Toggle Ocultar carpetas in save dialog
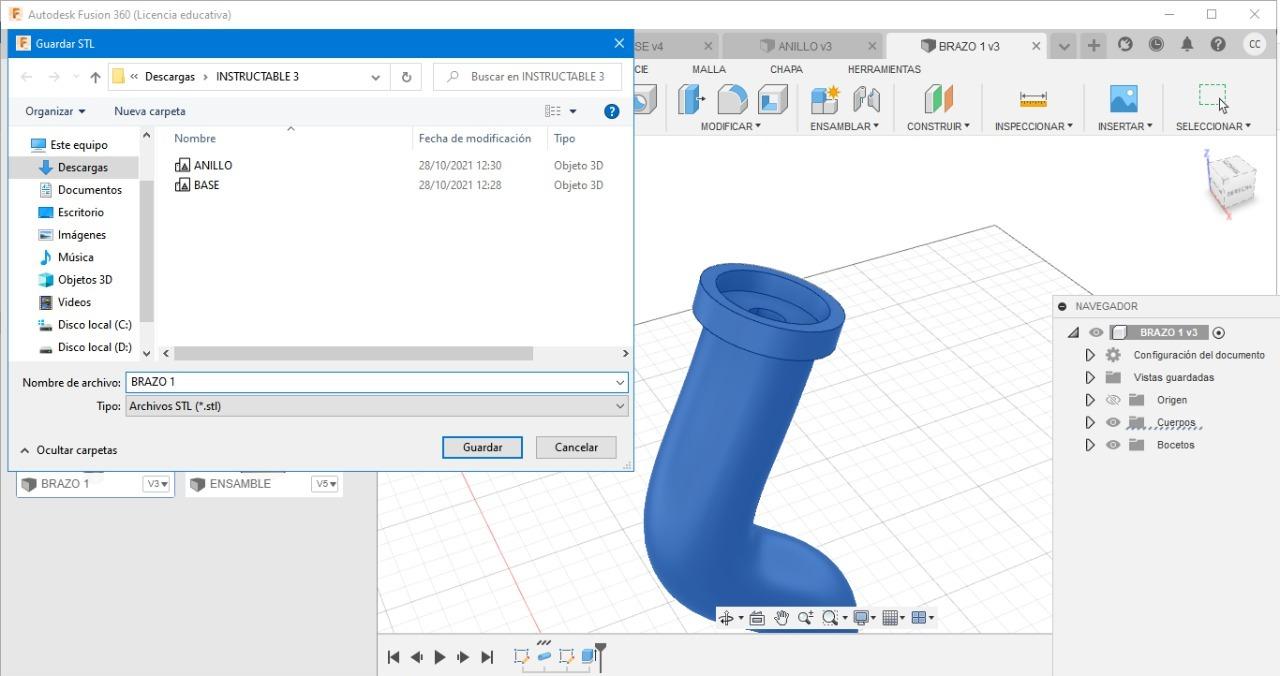The height and width of the screenshot is (676, 1280). click(x=69, y=450)
